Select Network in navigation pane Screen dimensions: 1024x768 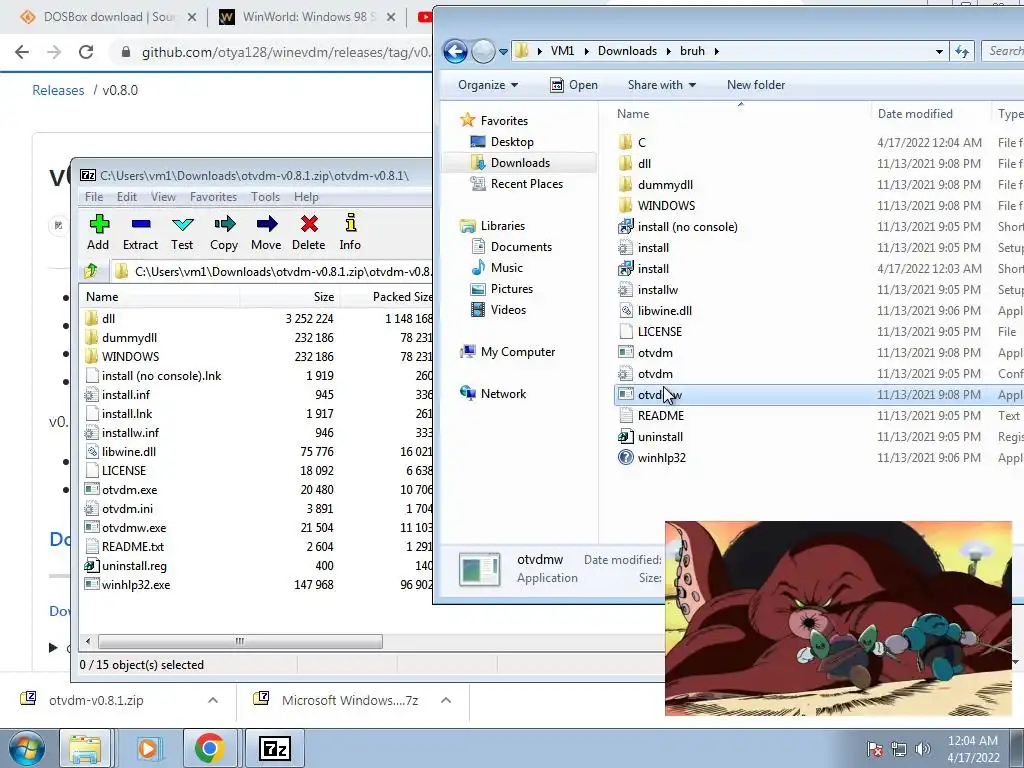(503, 394)
